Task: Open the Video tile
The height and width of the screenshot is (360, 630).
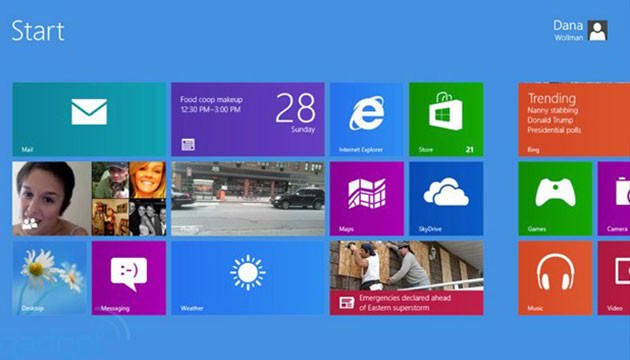Action: pos(614,278)
